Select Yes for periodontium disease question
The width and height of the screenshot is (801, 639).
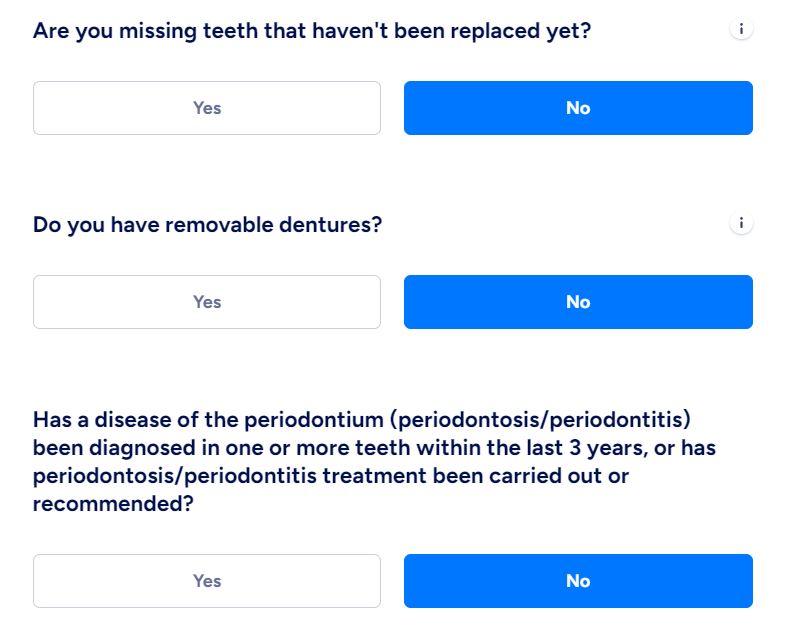click(x=206, y=580)
